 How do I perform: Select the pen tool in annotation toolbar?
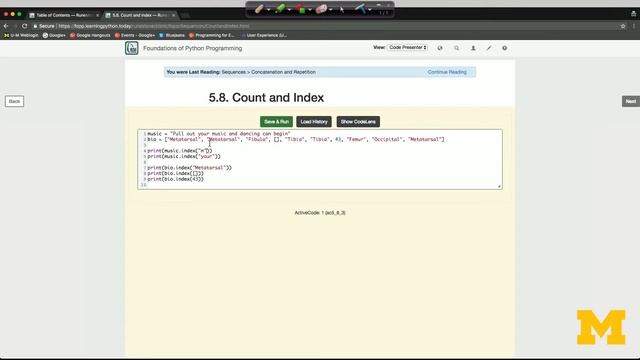(x=259, y=9)
